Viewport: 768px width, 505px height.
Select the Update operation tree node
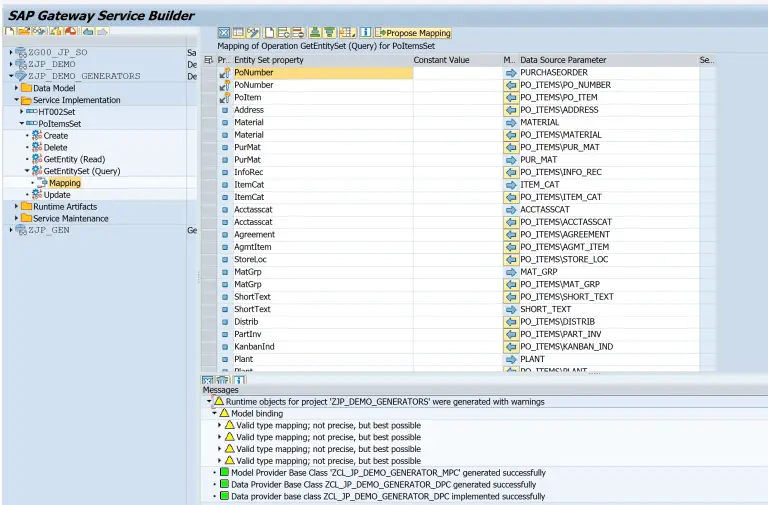point(56,195)
